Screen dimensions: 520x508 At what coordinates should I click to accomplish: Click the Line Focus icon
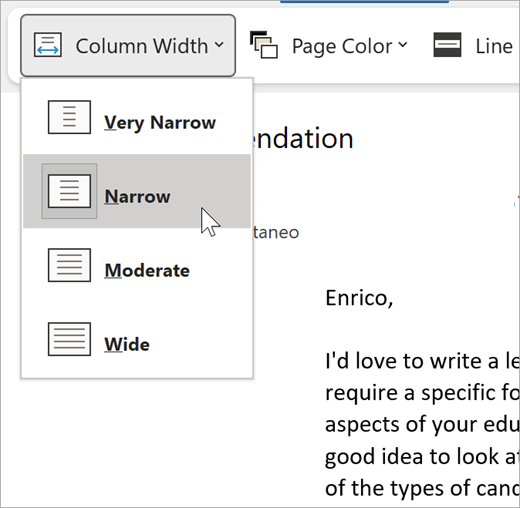click(447, 45)
